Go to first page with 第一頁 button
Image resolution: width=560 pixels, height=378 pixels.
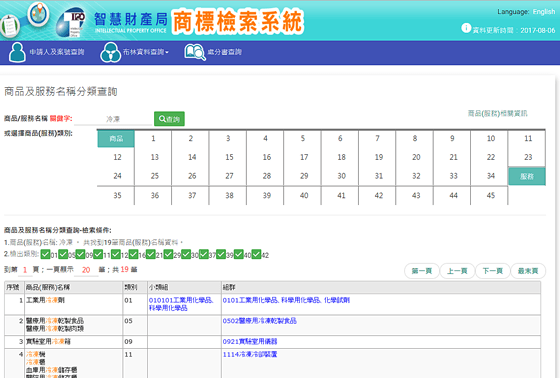(x=421, y=271)
